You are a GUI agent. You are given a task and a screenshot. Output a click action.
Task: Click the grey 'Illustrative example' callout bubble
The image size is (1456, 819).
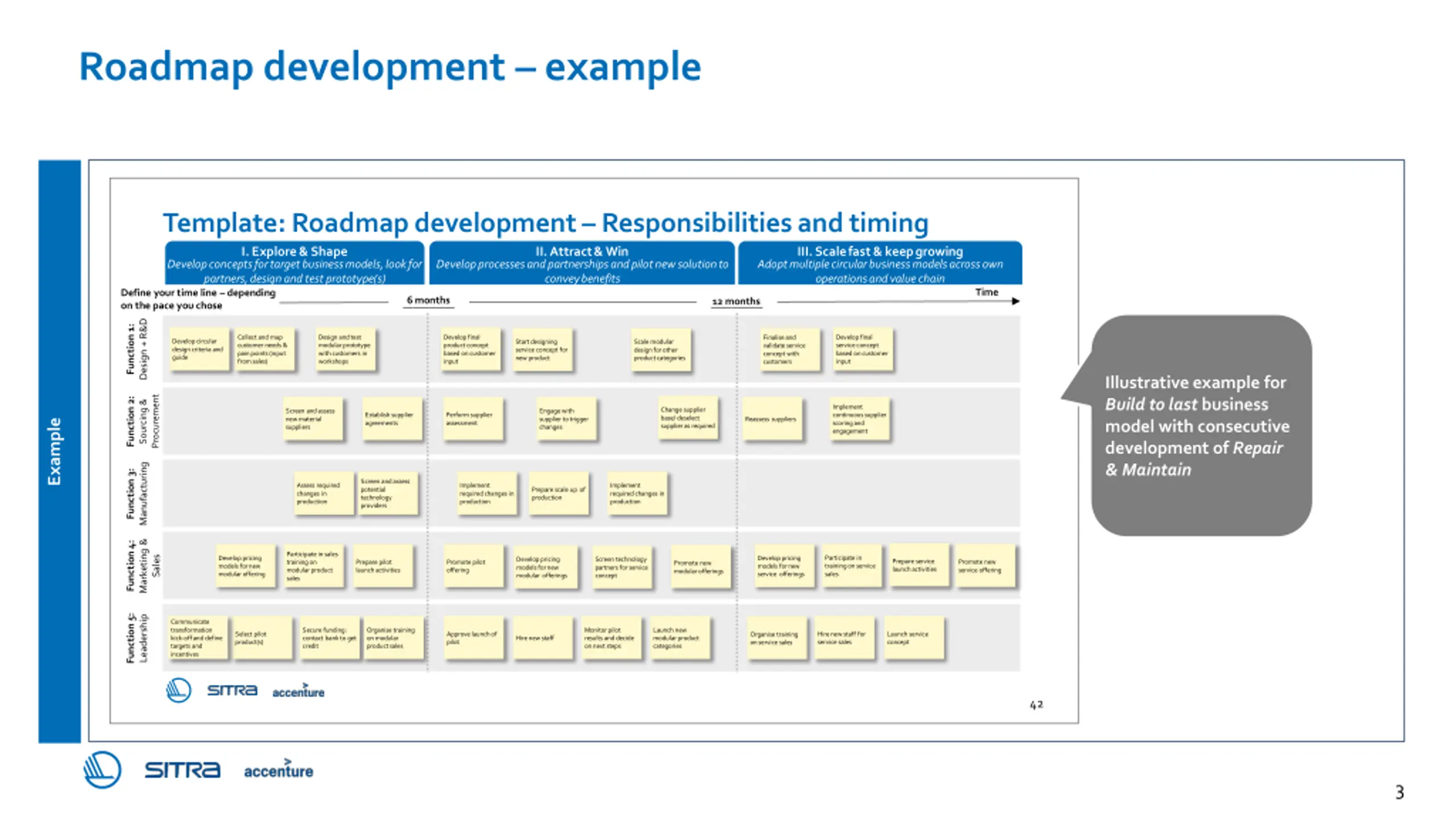pos(1201,425)
